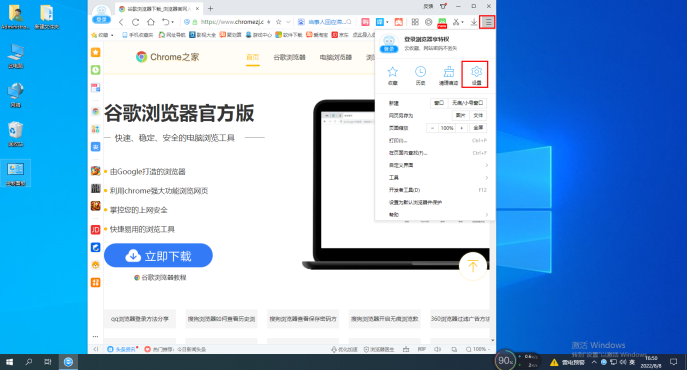Expand the 自定义界面 submenu

pos(438,165)
